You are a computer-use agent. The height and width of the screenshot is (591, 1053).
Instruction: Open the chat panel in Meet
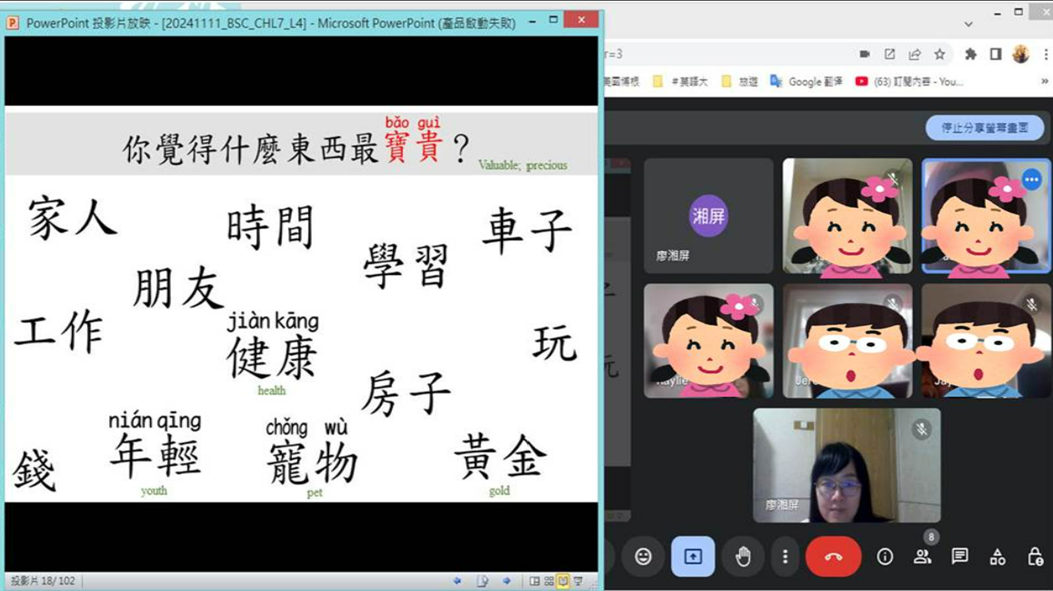pos(960,556)
